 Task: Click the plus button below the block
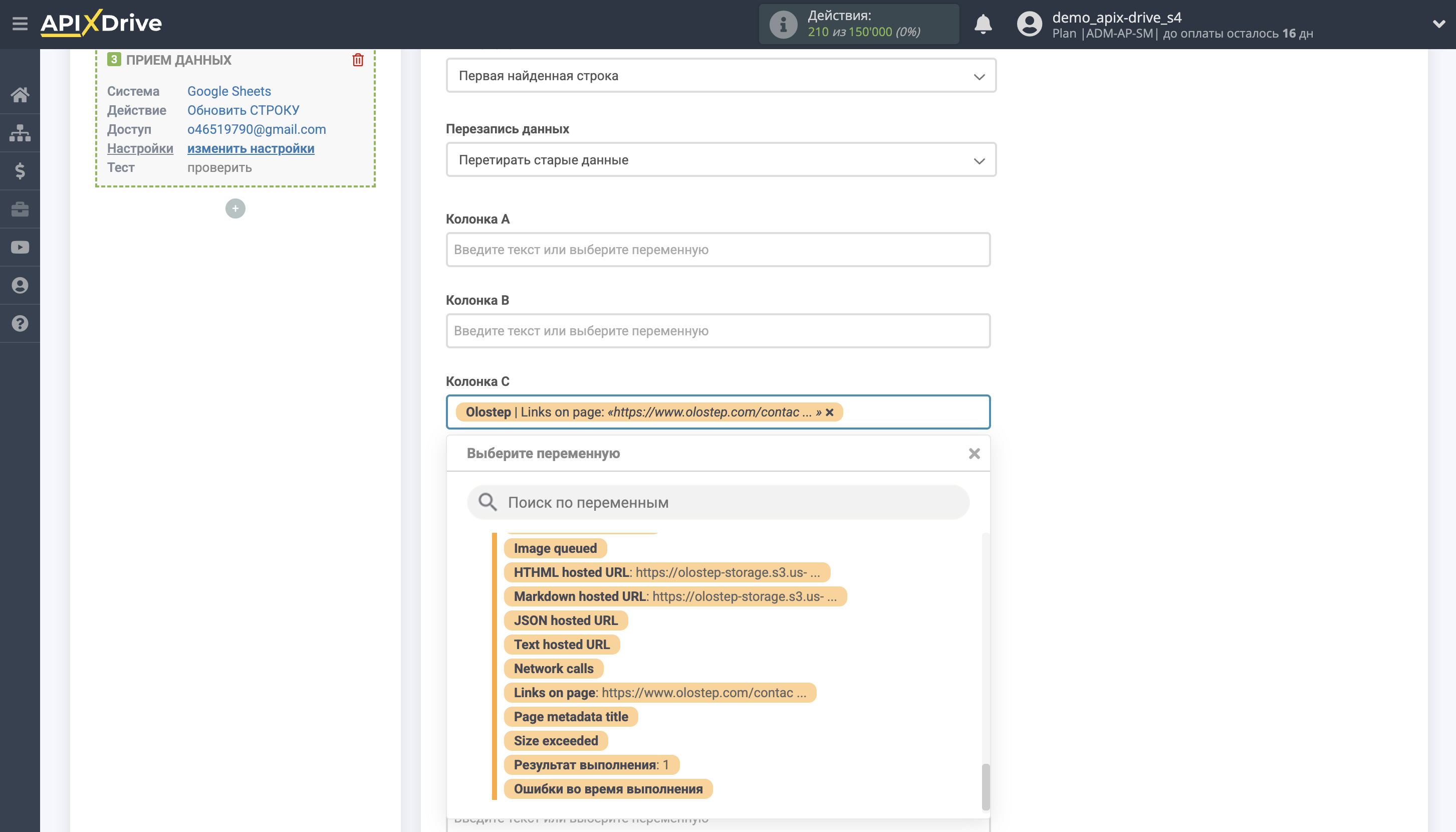235,208
